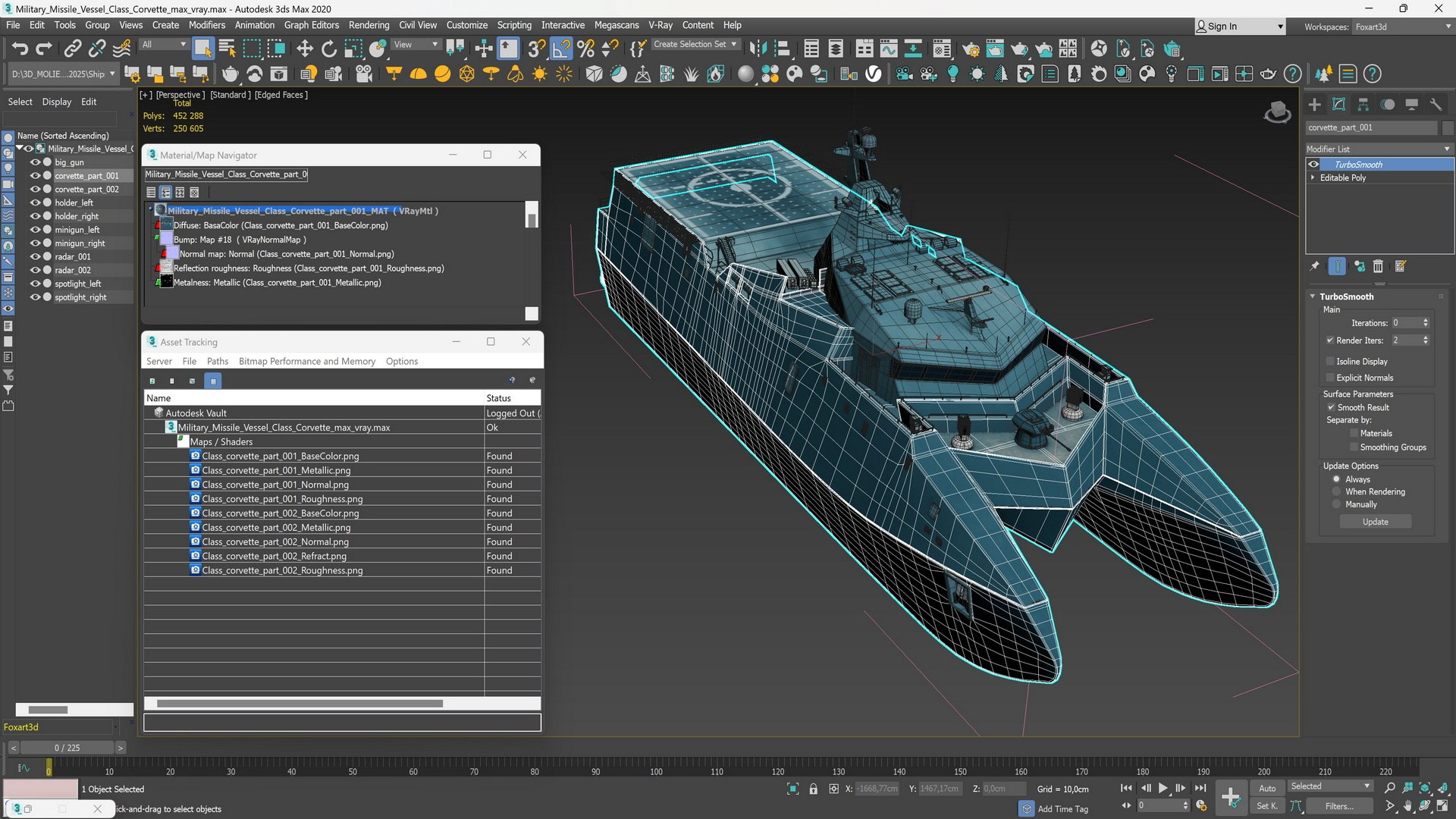Image resolution: width=1456 pixels, height=819 pixels.
Task: Click the Mirror tool icon
Action: (757, 49)
